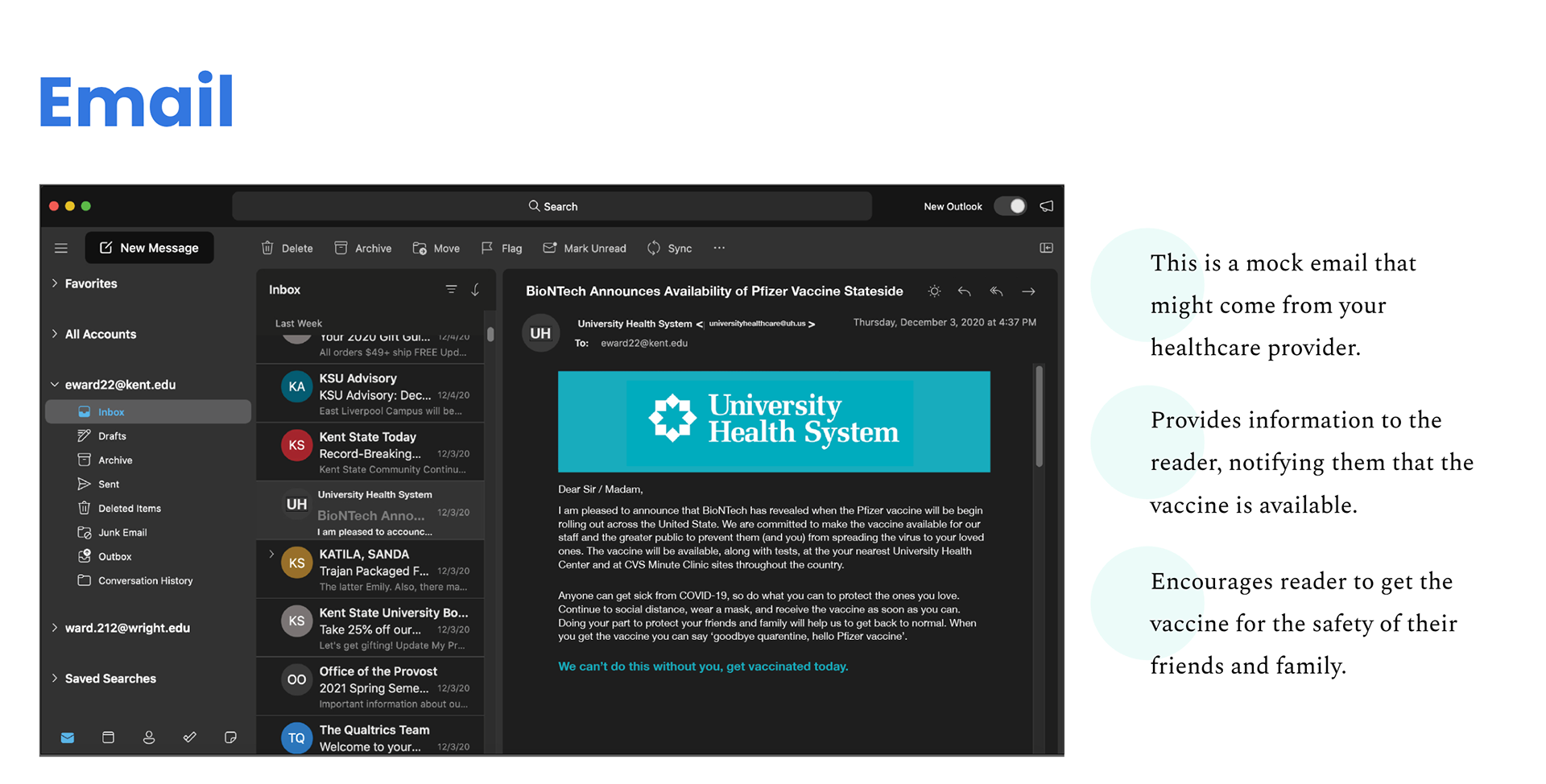Expand the KATILA, SANDA conversation thread
1546x784 pixels.
pyautogui.click(x=271, y=554)
